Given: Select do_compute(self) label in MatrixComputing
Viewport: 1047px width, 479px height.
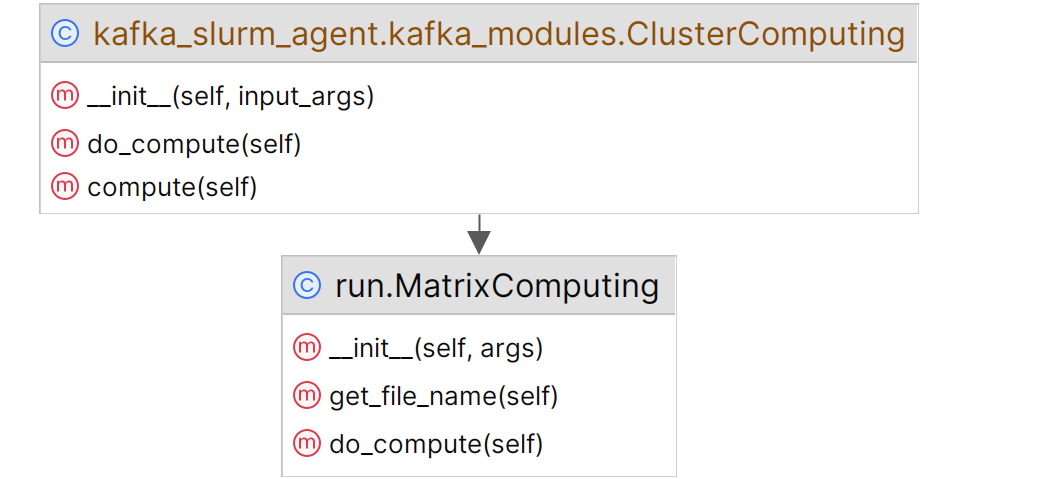Looking at the screenshot, I should (436, 444).
